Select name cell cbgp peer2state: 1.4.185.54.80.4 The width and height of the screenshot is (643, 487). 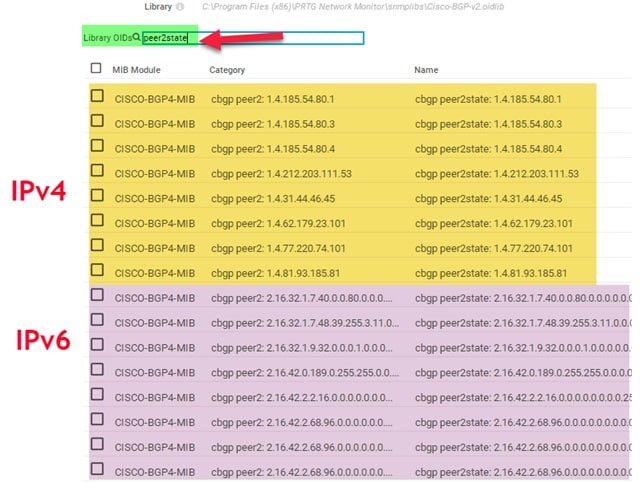pyautogui.click(x=488, y=149)
